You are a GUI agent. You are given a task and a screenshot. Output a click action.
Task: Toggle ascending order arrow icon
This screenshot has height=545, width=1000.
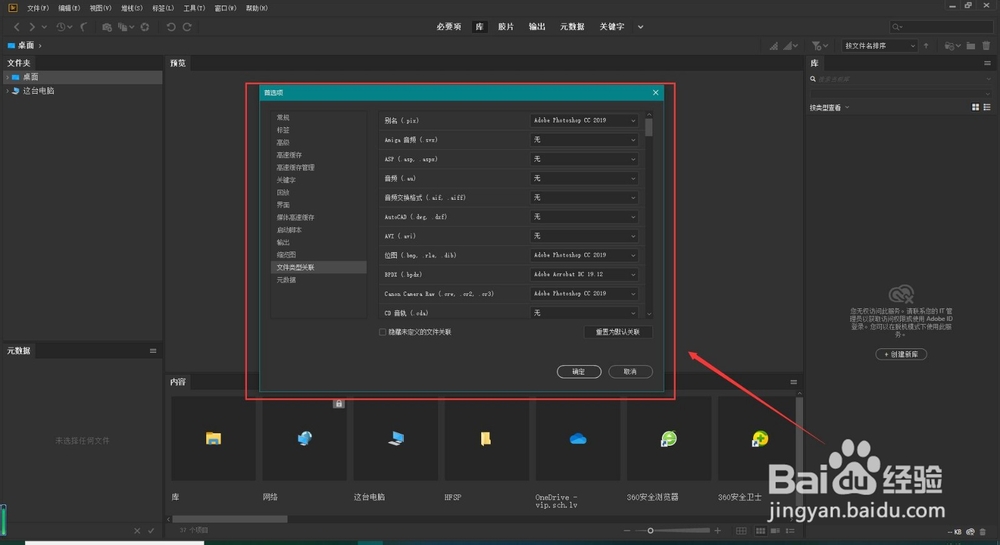(x=926, y=46)
